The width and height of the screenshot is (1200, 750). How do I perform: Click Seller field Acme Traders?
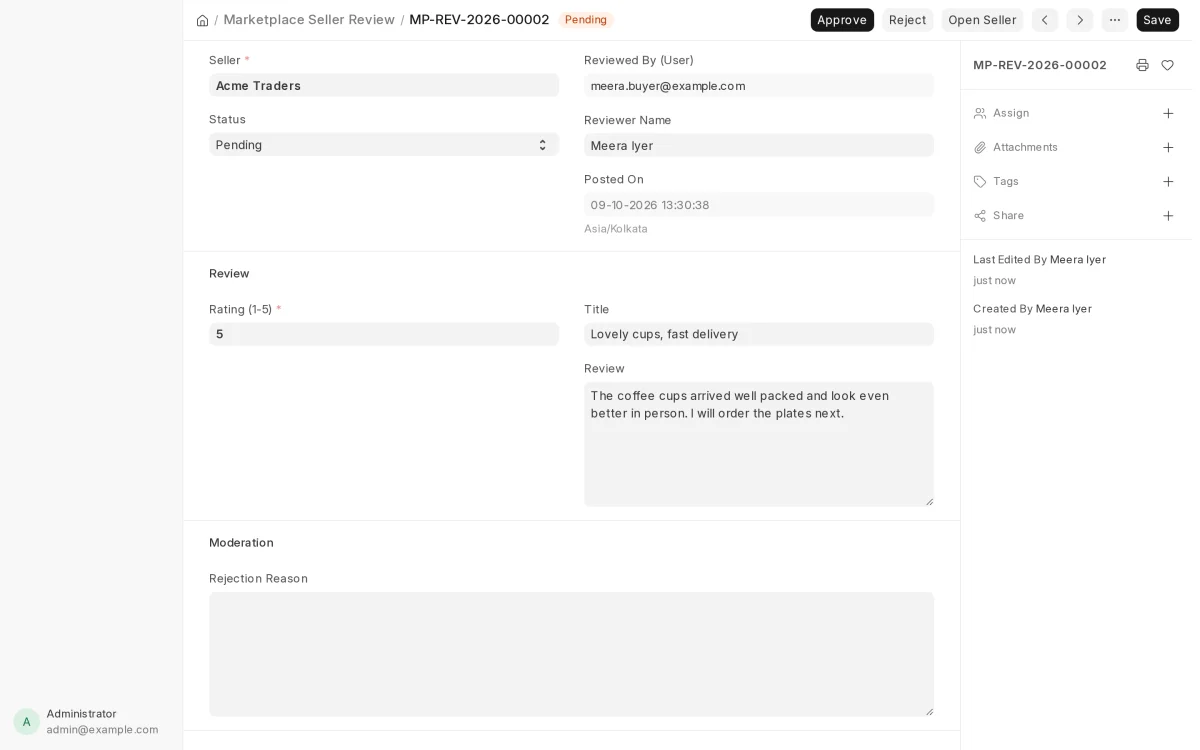pyautogui.click(x=384, y=85)
